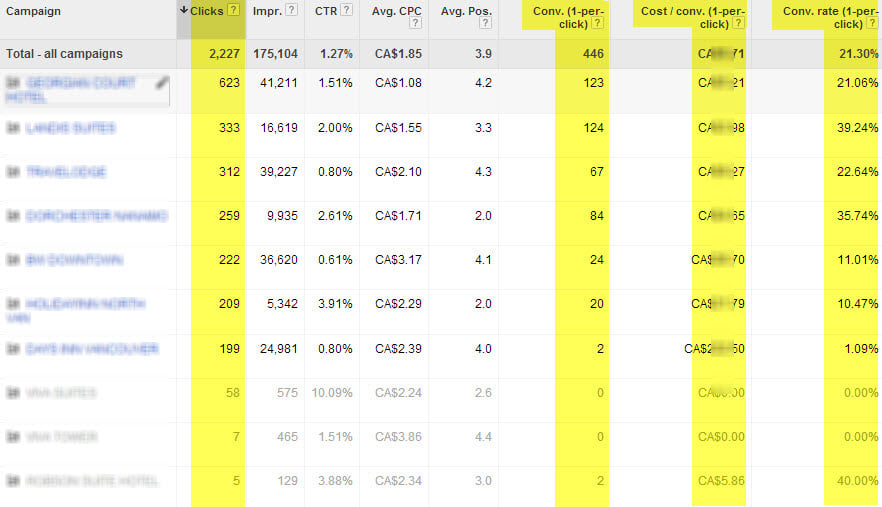Open the Dorchester Nanaimo campaign link
The height and width of the screenshot is (507, 882).
(x=96, y=216)
